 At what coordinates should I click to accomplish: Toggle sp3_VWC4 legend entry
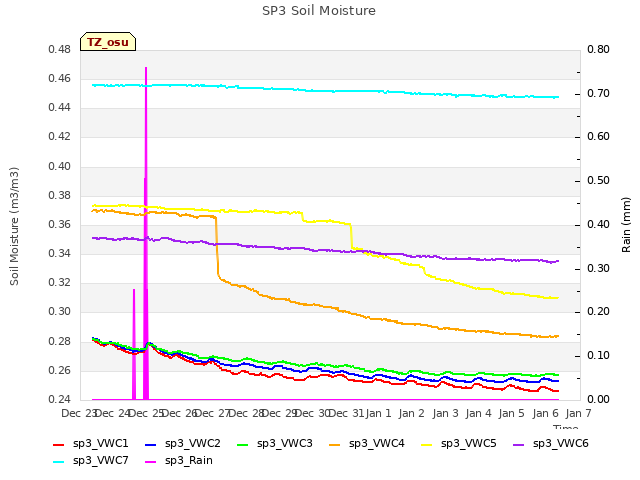(x=367, y=444)
